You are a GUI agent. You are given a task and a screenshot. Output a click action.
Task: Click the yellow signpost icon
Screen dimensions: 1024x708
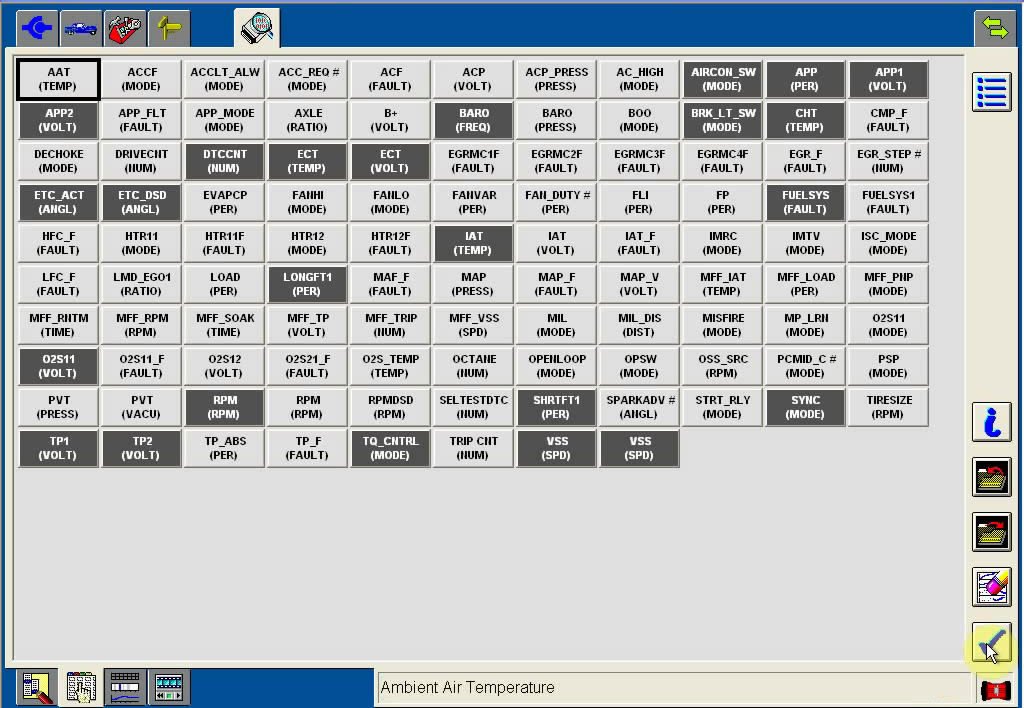(169, 28)
